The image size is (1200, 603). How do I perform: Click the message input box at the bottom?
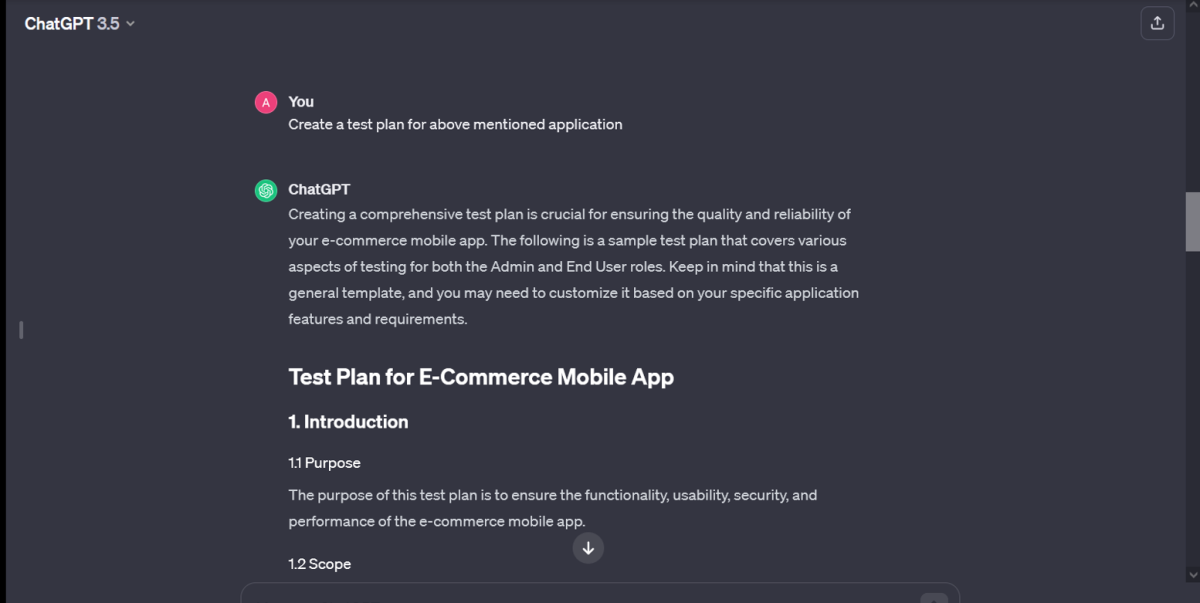(x=580, y=594)
